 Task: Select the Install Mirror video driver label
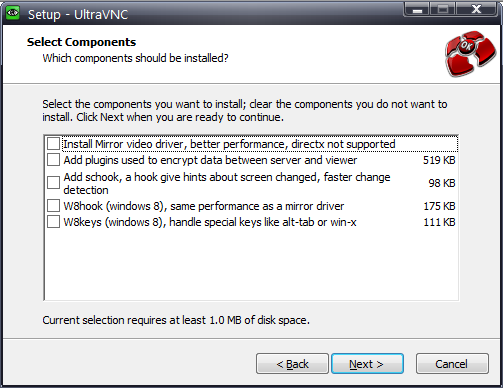pos(229,144)
